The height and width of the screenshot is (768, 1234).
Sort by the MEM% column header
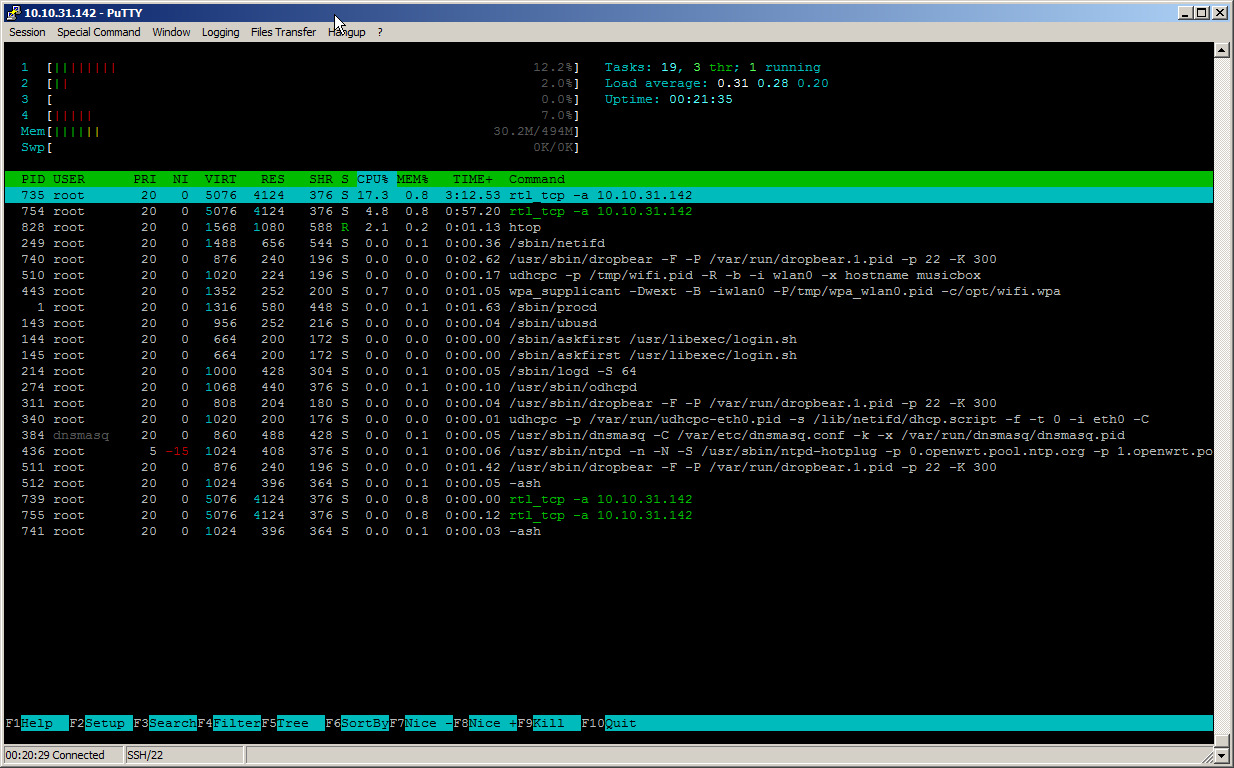coord(413,179)
